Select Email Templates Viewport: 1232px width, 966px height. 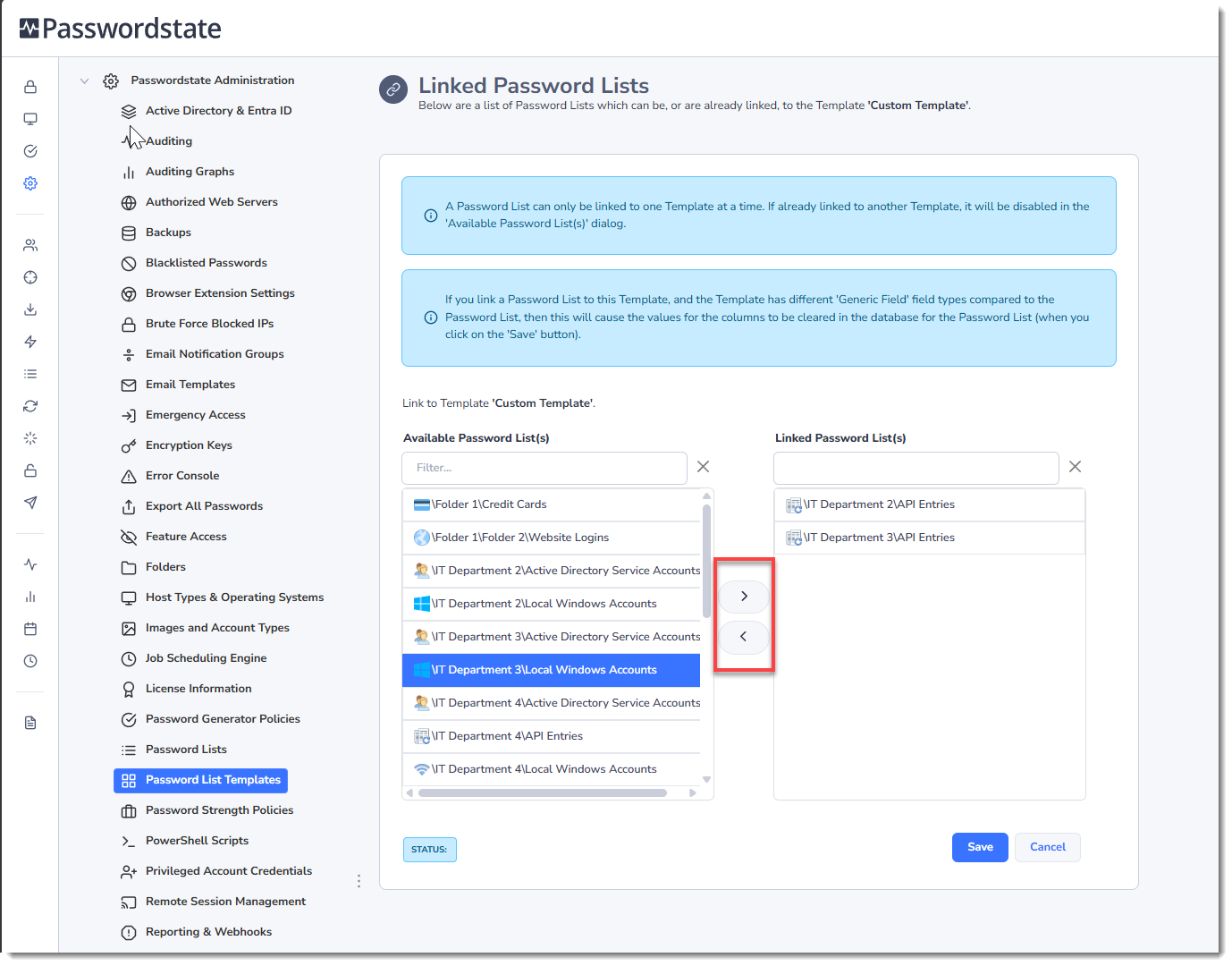tap(190, 385)
